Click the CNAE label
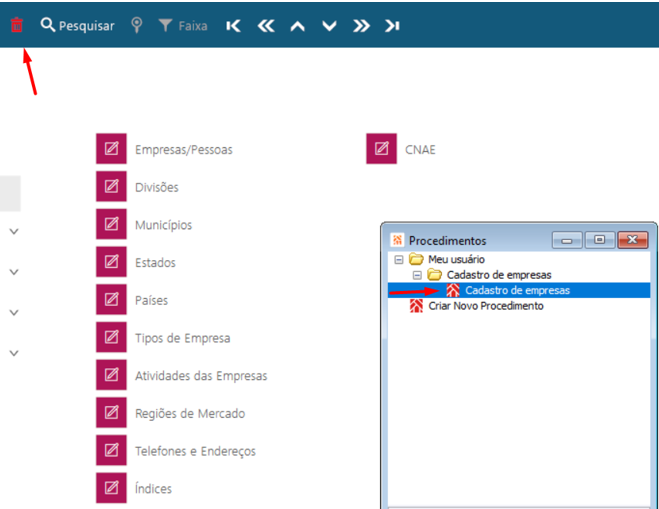The height and width of the screenshot is (509, 659). pos(420,150)
